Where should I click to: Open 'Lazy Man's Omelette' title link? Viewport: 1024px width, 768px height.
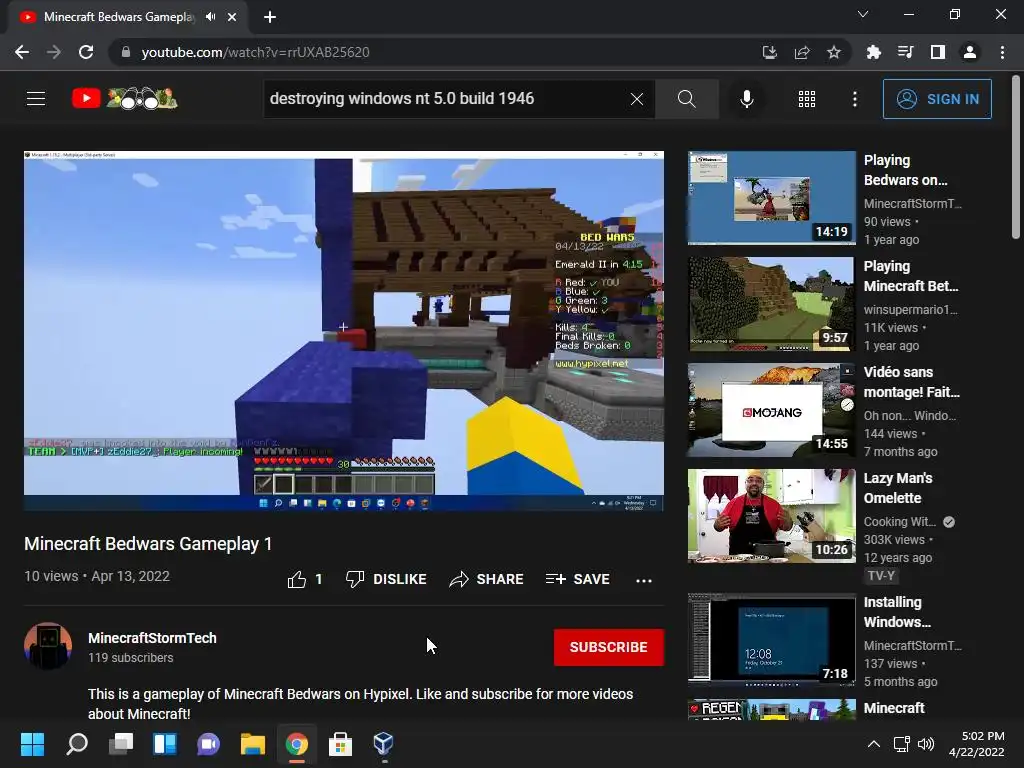(x=898, y=488)
